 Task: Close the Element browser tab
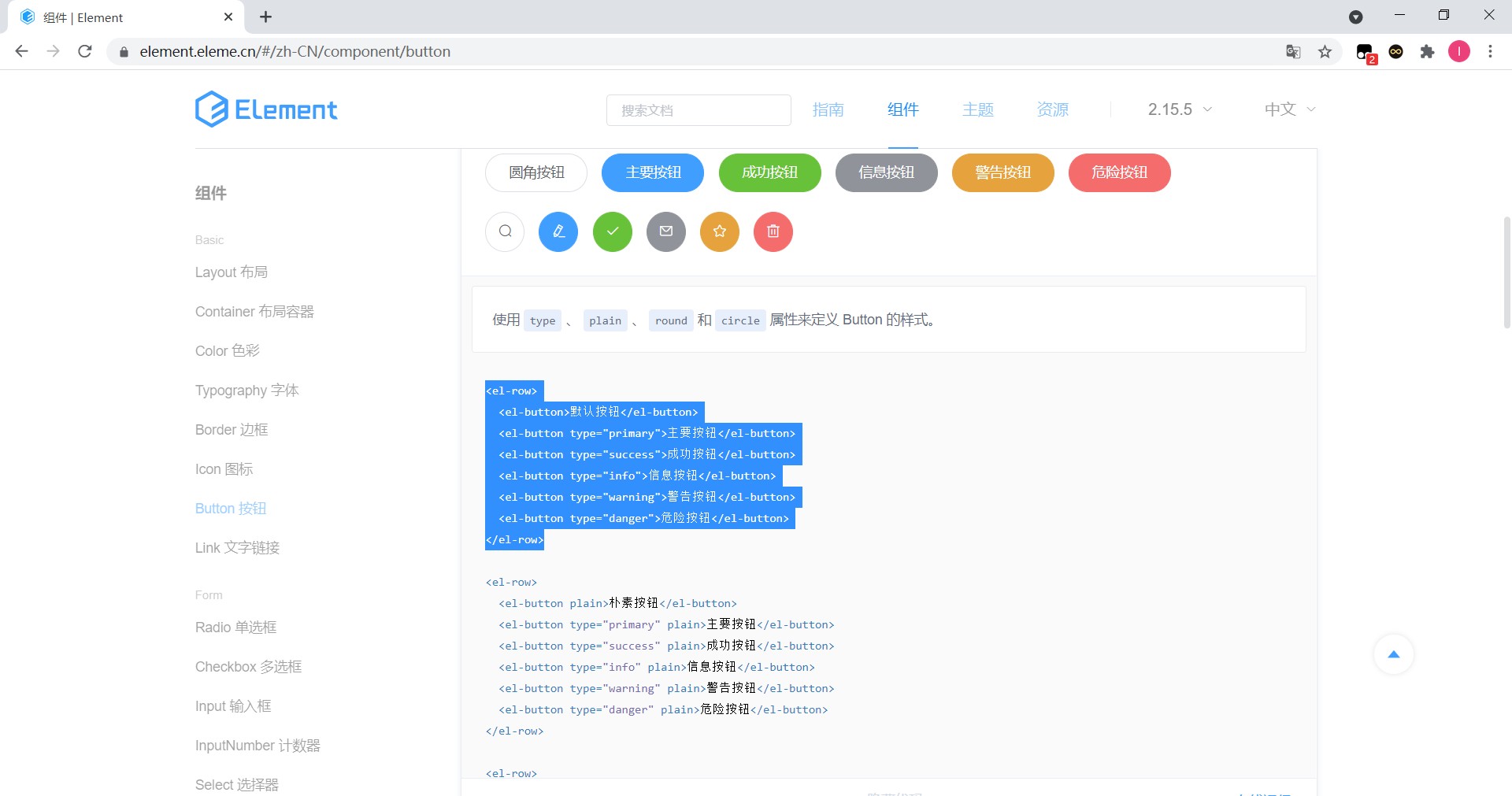coord(228,17)
